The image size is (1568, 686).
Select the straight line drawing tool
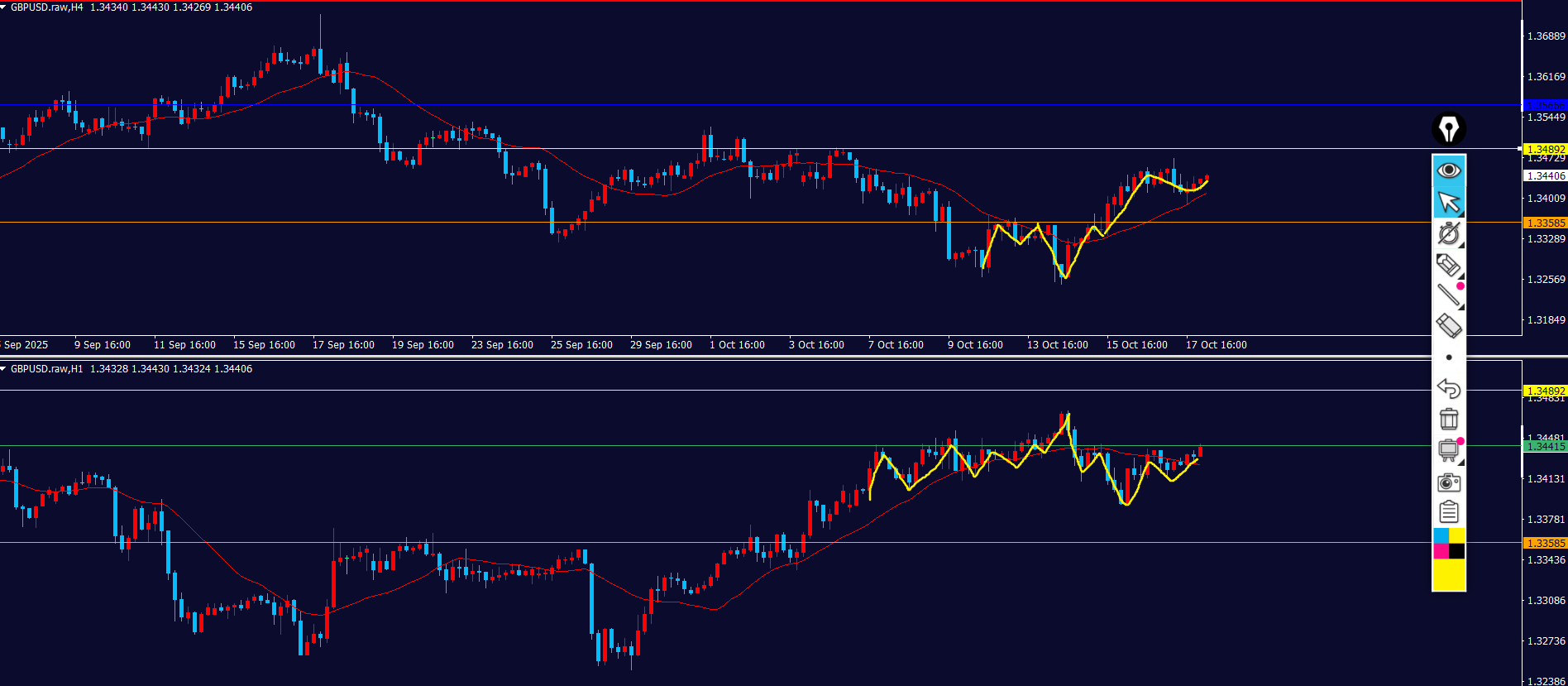click(1448, 295)
